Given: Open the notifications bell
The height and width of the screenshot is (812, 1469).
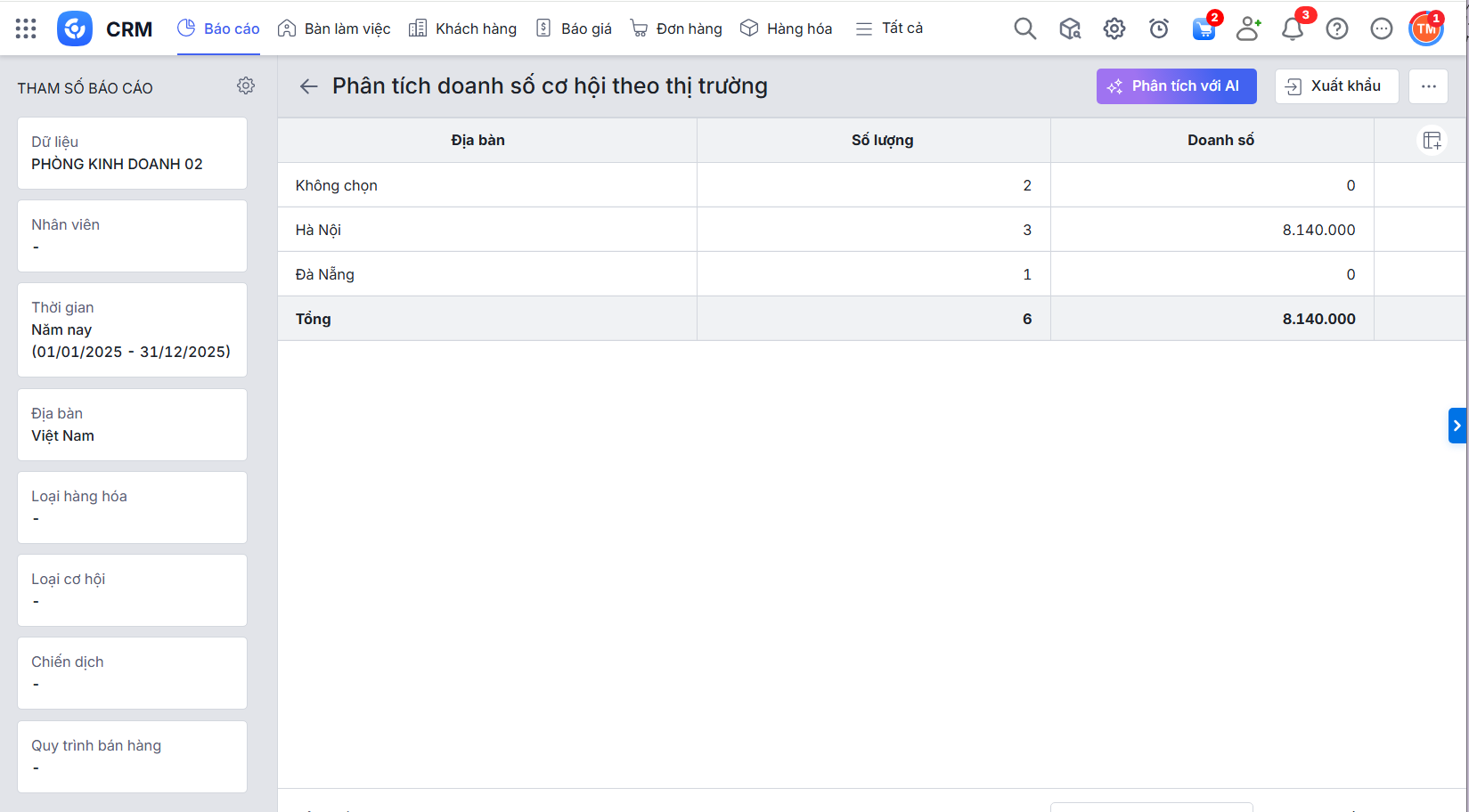Looking at the screenshot, I should pos(1292,28).
